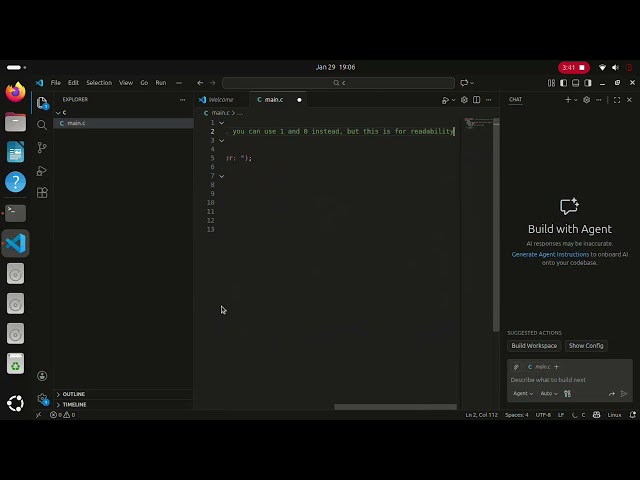Go back using the navigation arrow

click(200, 83)
